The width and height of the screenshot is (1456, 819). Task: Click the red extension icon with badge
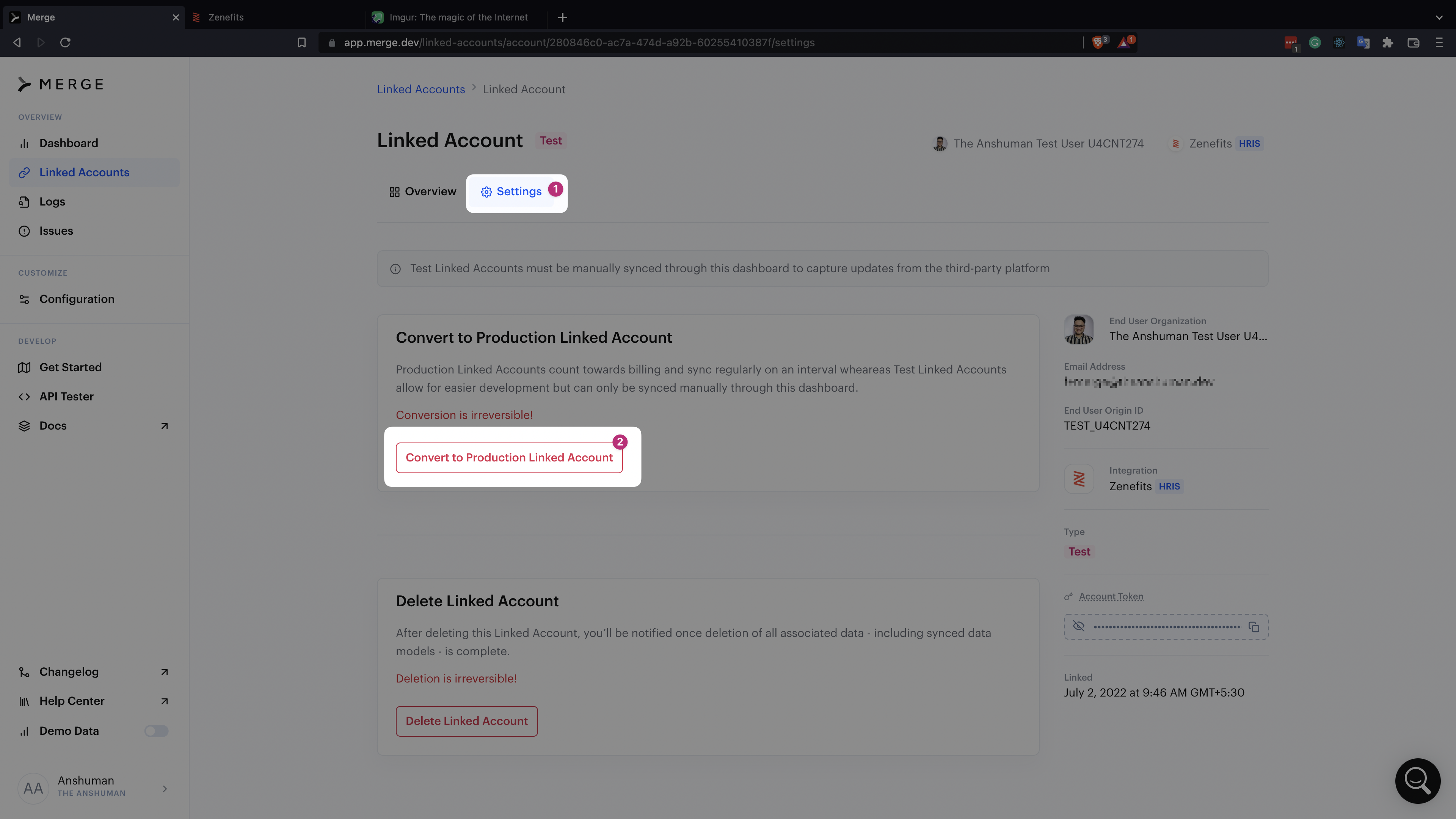(x=1290, y=43)
